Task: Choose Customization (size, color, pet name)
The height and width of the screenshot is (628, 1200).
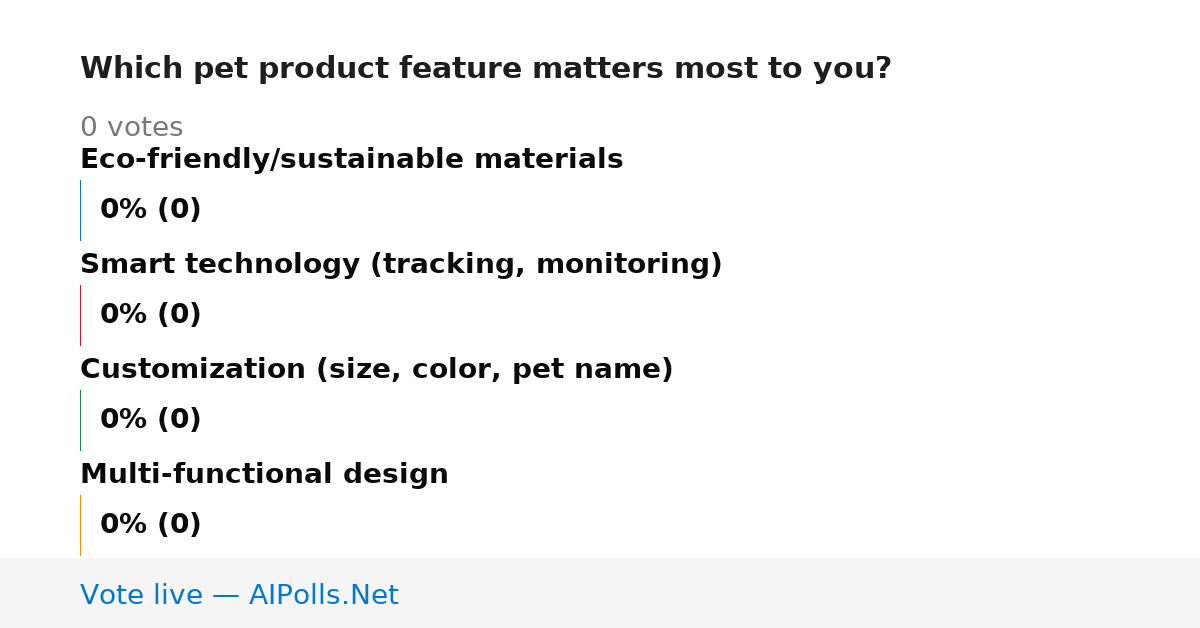Action: (x=376, y=370)
